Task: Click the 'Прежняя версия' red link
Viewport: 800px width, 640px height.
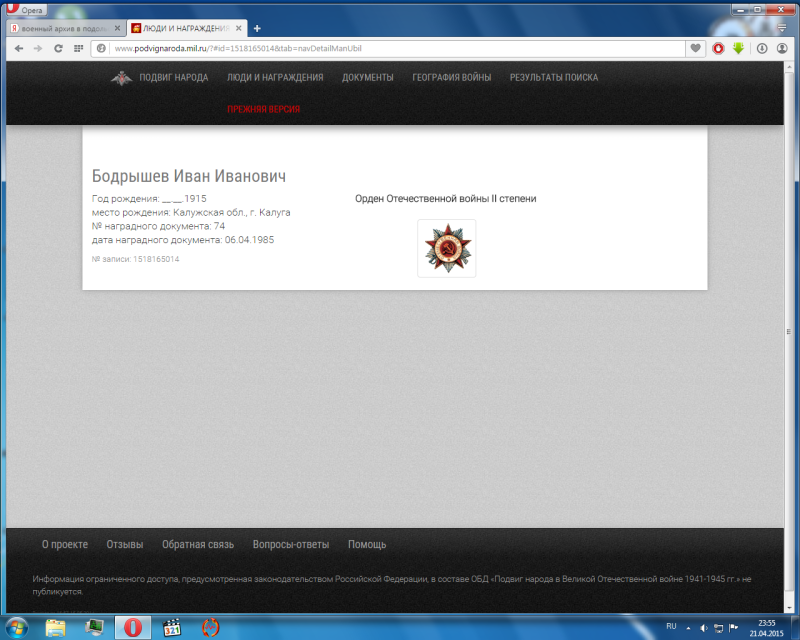Action: [263, 109]
